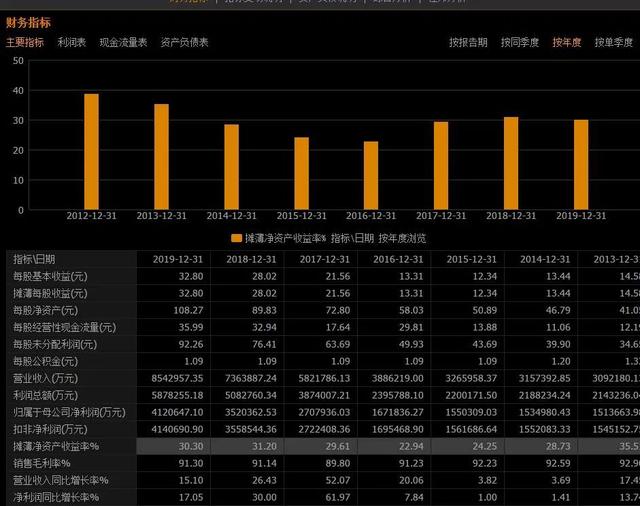Screen dimensions: 640x506
Task: Click the 2014-12-31 table column header
Action: tap(545, 260)
